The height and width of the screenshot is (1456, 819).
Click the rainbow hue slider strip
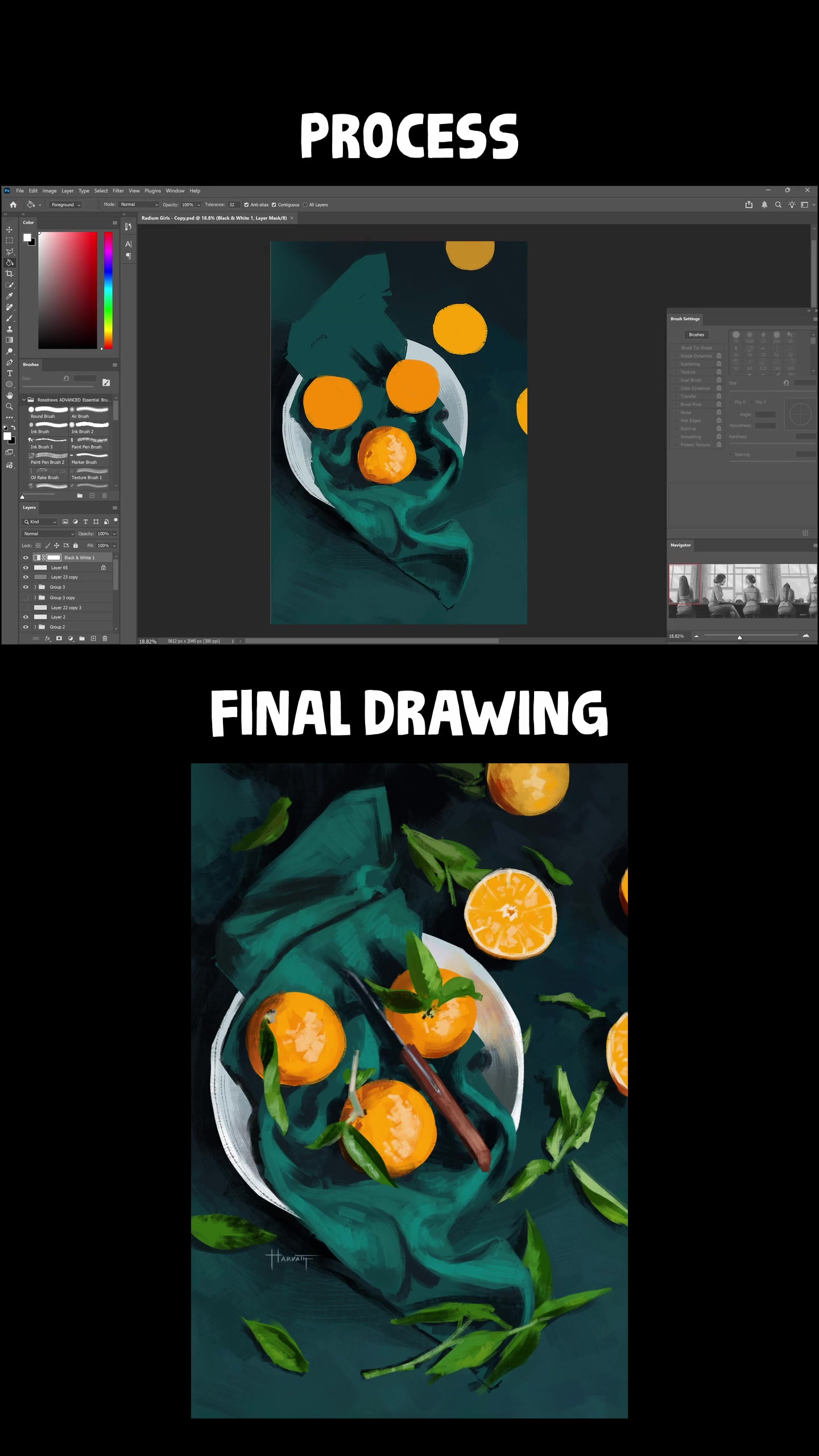108,290
